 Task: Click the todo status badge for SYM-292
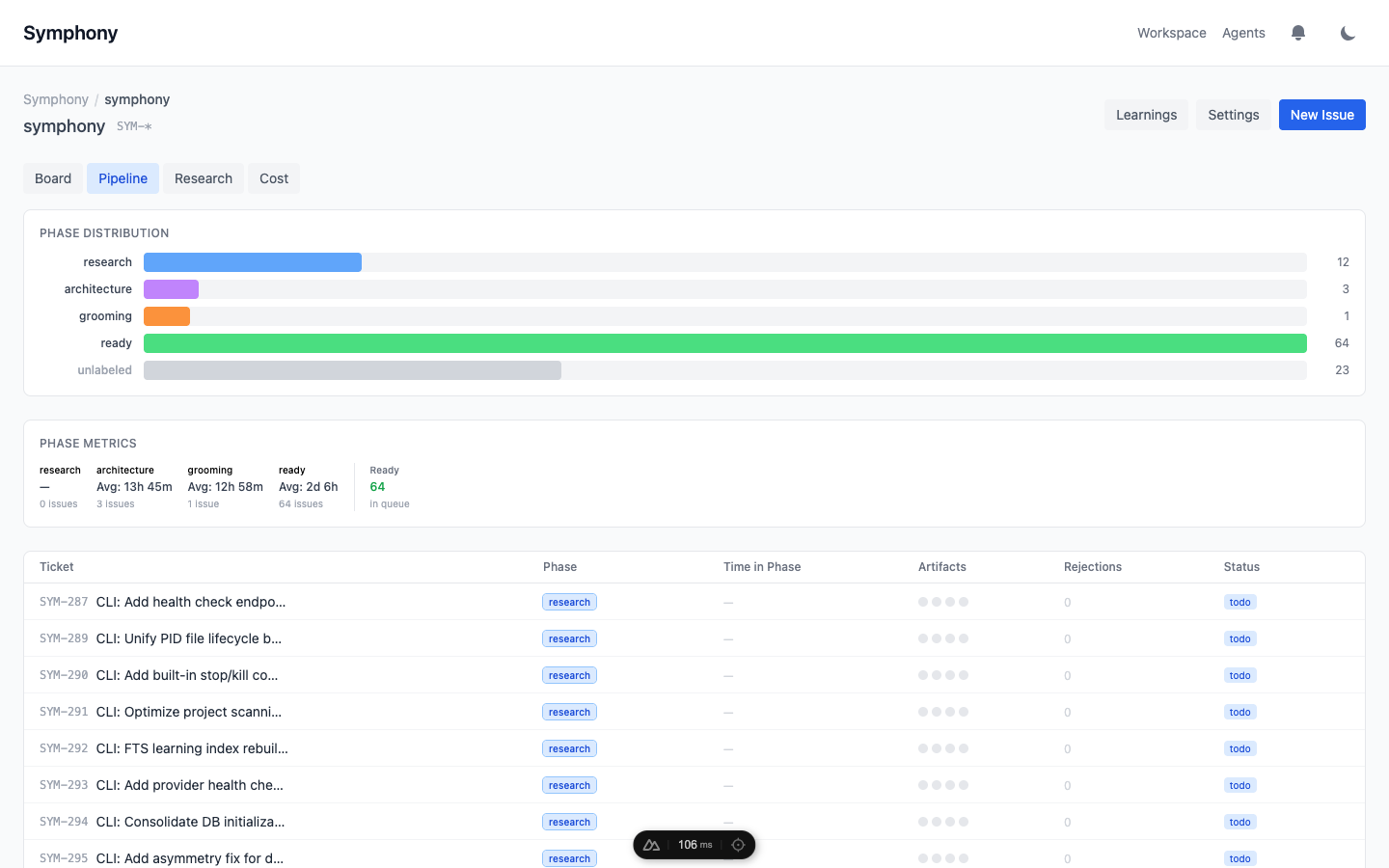(1239, 748)
